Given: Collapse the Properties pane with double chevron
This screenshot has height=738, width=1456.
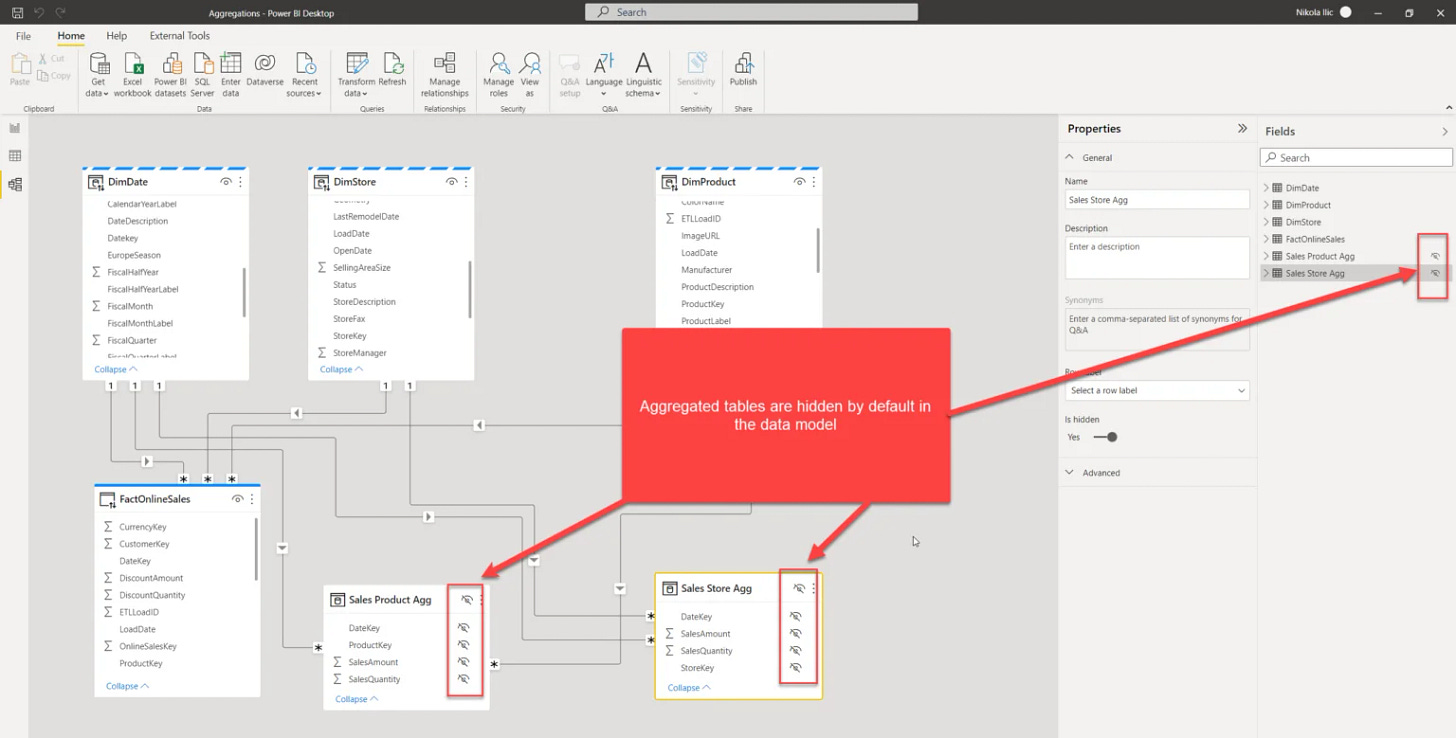Looking at the screenshot, I should [x=1242, y=128].
